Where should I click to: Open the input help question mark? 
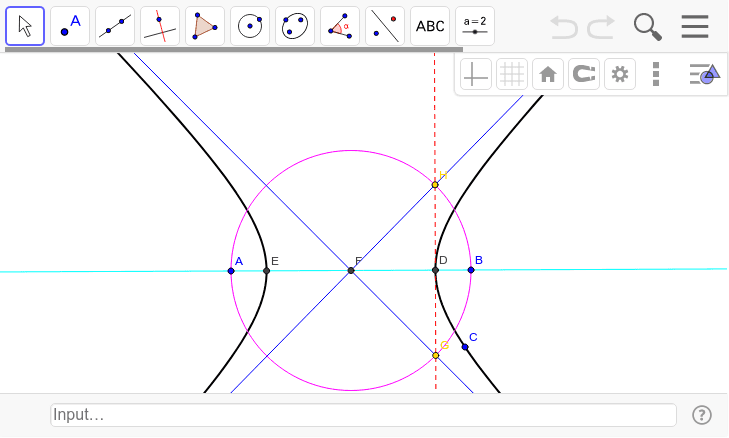(702, 415)
